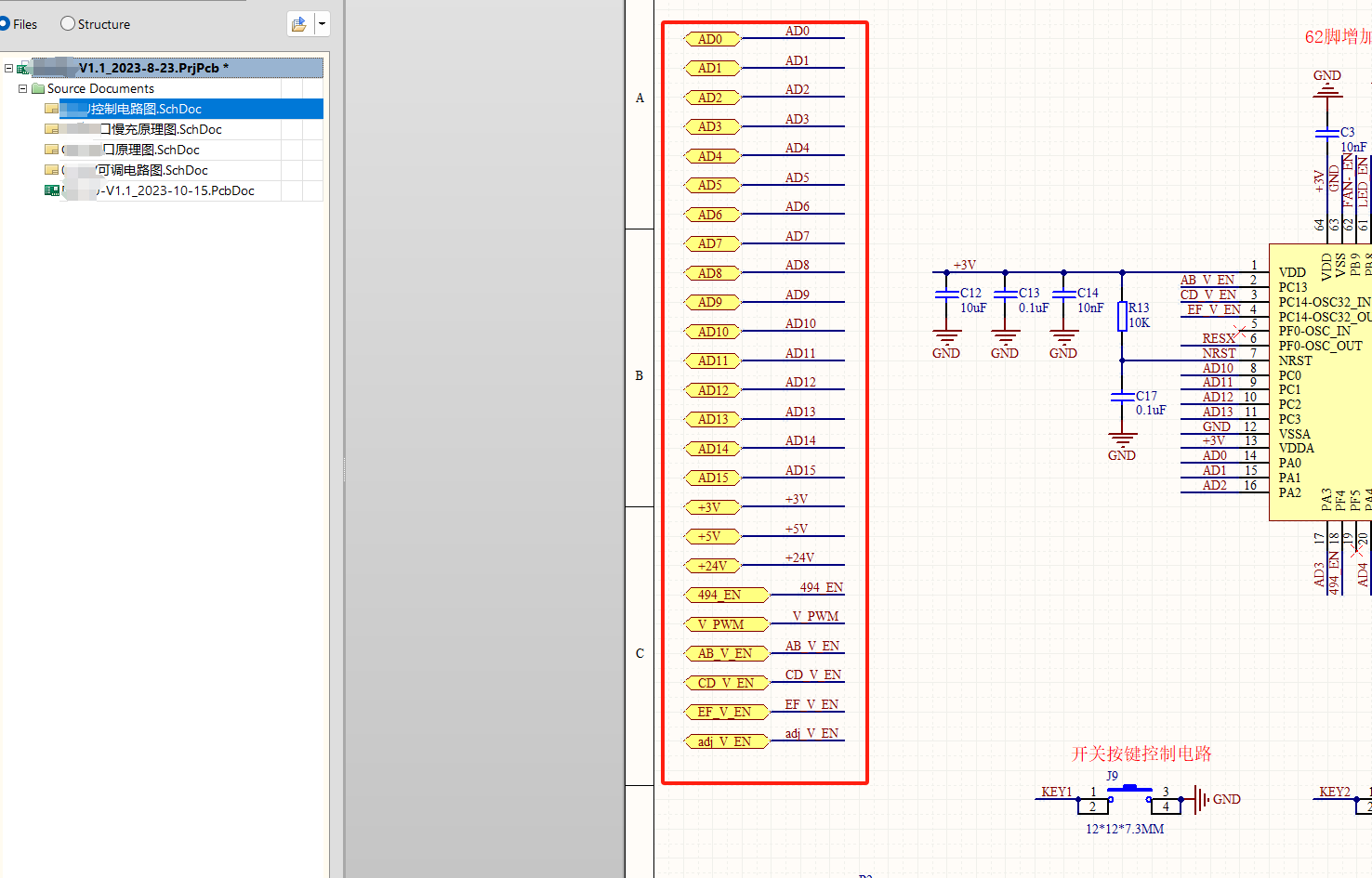Open dropdown arrow beside the folder icon
This screenshot has height=878, width=1372.
(322, 24)
